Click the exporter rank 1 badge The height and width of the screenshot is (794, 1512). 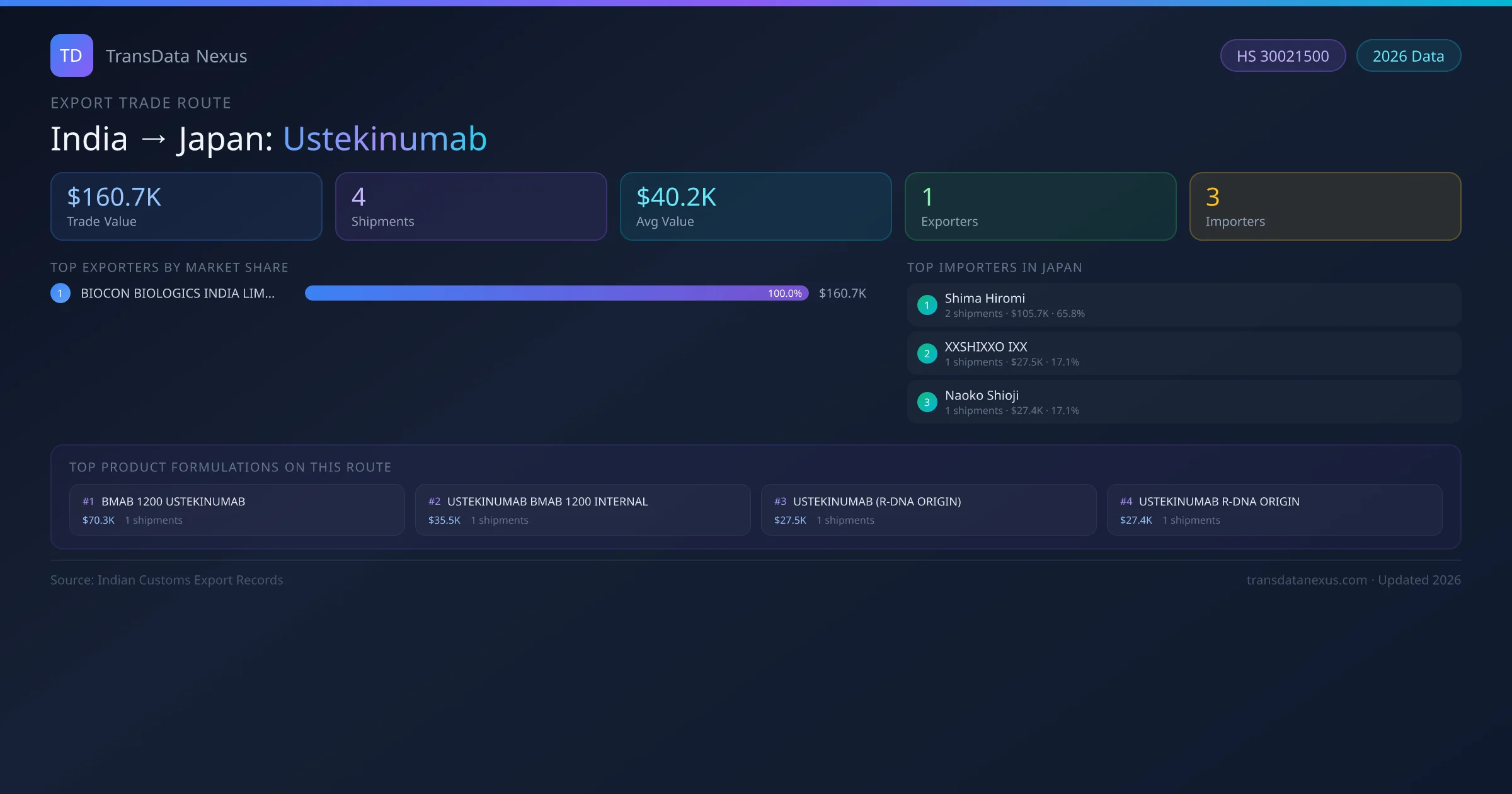60,293
